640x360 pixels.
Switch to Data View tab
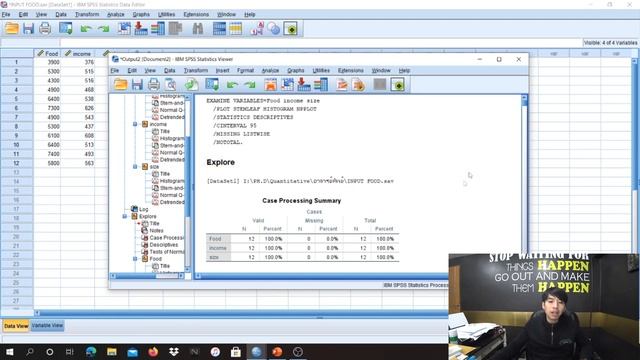coord(16,326)
